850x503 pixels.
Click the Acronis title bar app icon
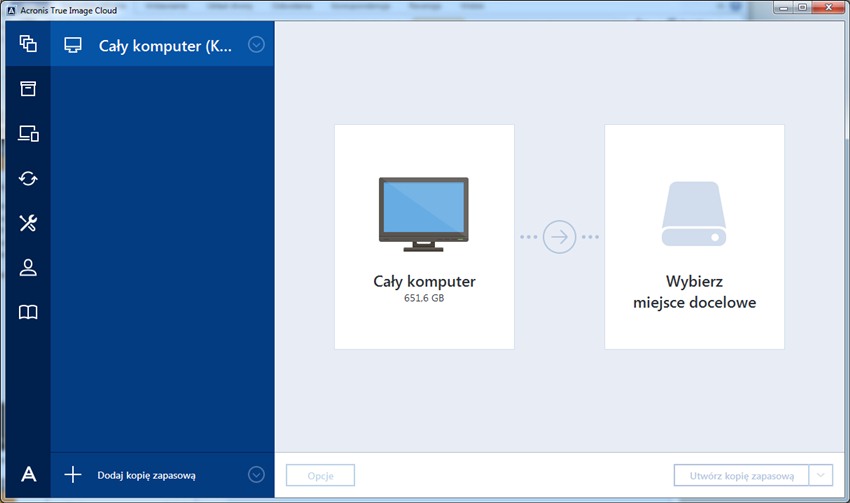(11, 10)
